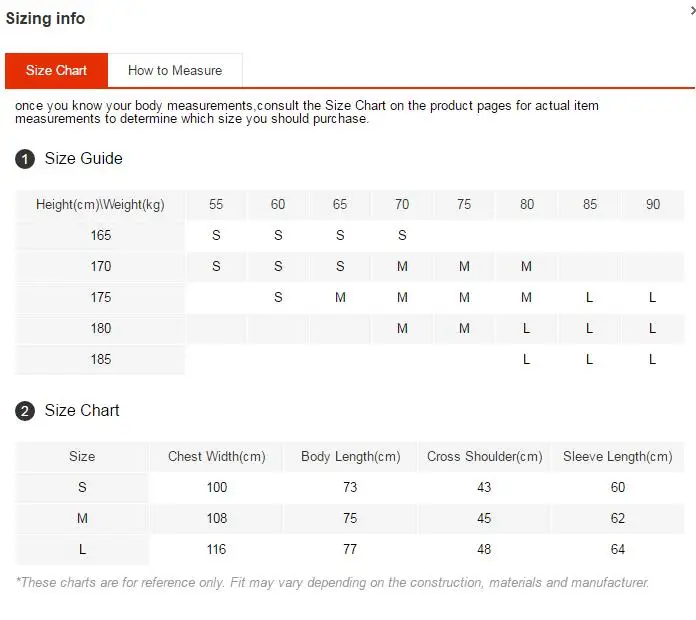Screen dimensions: 696x620
Task: Click the Body Length(cm) column header
Action: 351,457
